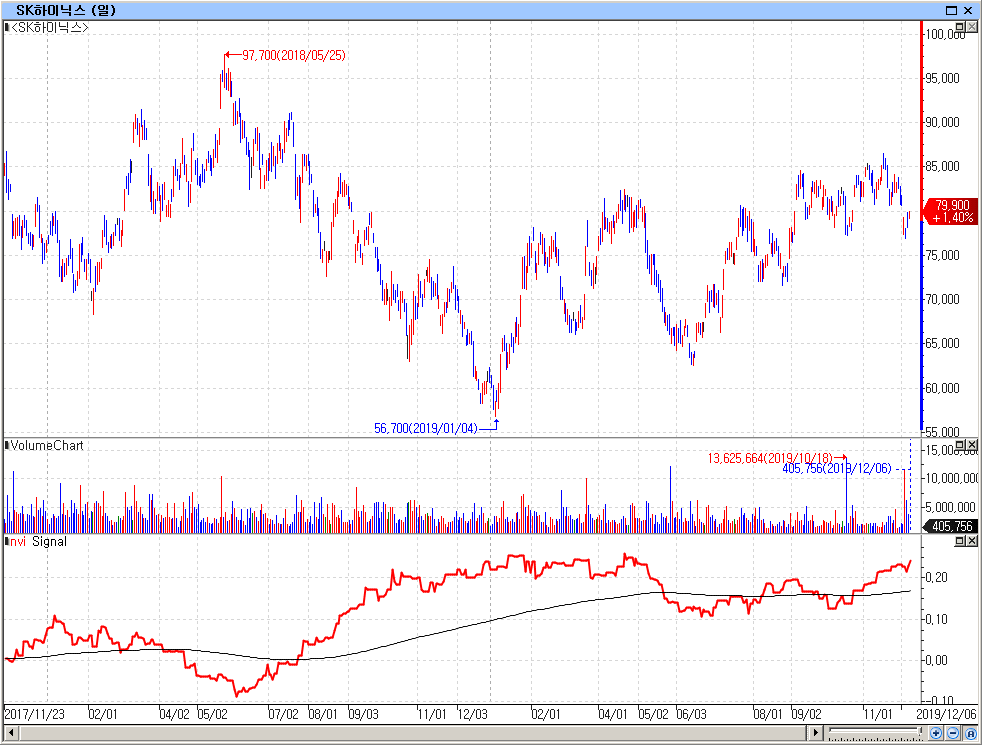
Task: Click the 85,000 price axis label
Action: click(x=943, y=166)
